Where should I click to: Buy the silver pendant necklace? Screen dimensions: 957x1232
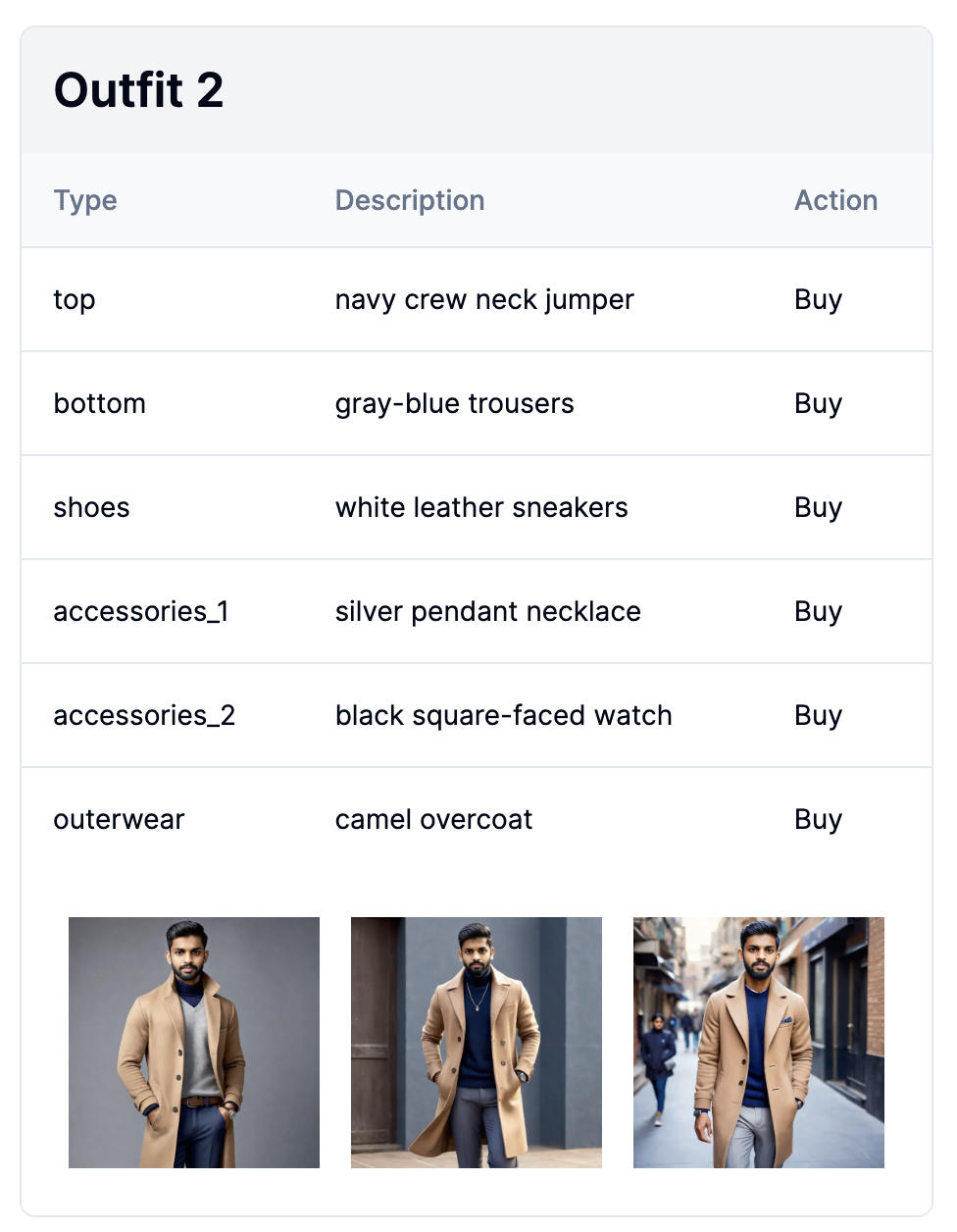[x=818, y=612]
